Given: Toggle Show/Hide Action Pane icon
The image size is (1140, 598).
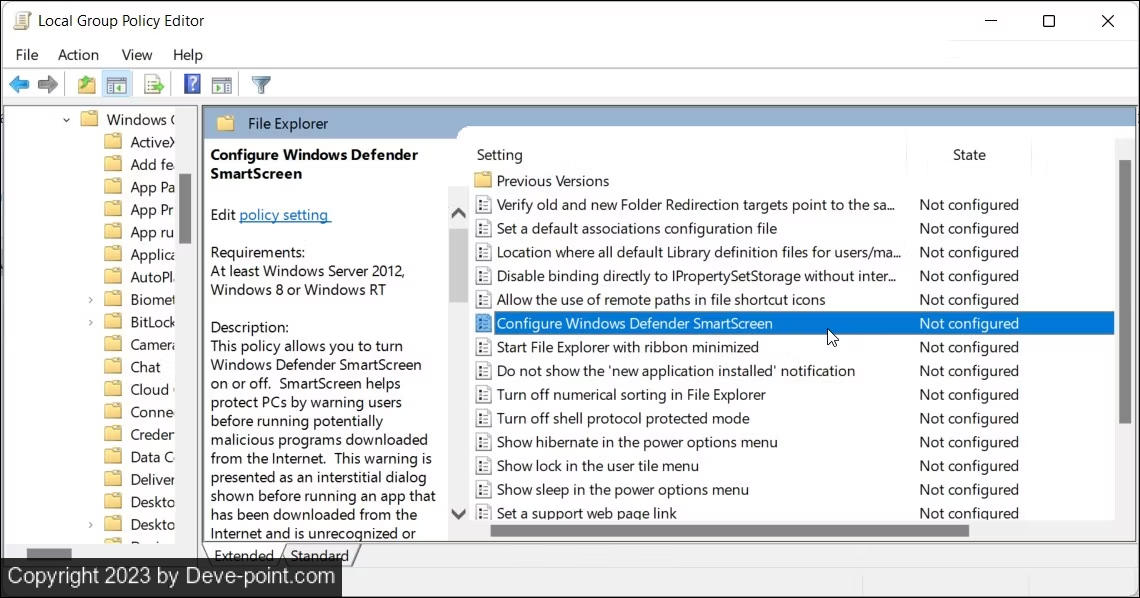Looking at the screenshot, I should click(x=222, y=85).
